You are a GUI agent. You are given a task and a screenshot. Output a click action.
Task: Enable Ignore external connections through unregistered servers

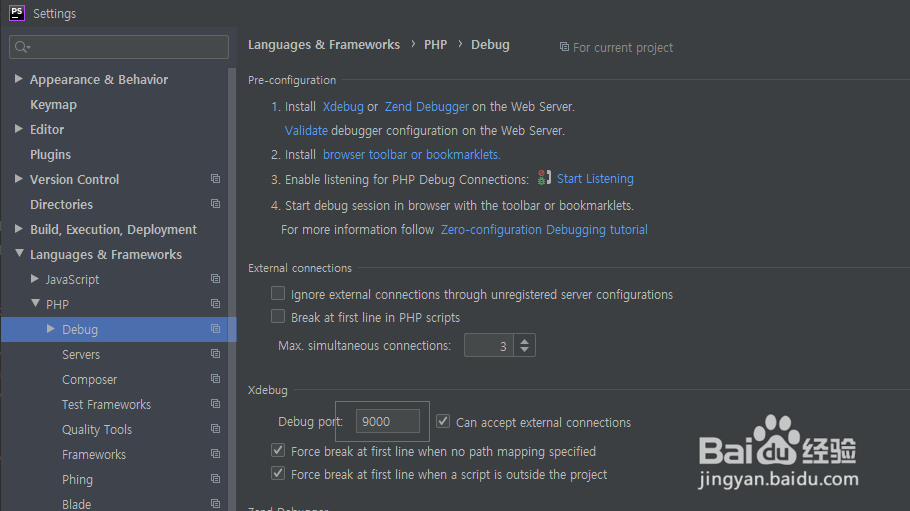point(278,293)
